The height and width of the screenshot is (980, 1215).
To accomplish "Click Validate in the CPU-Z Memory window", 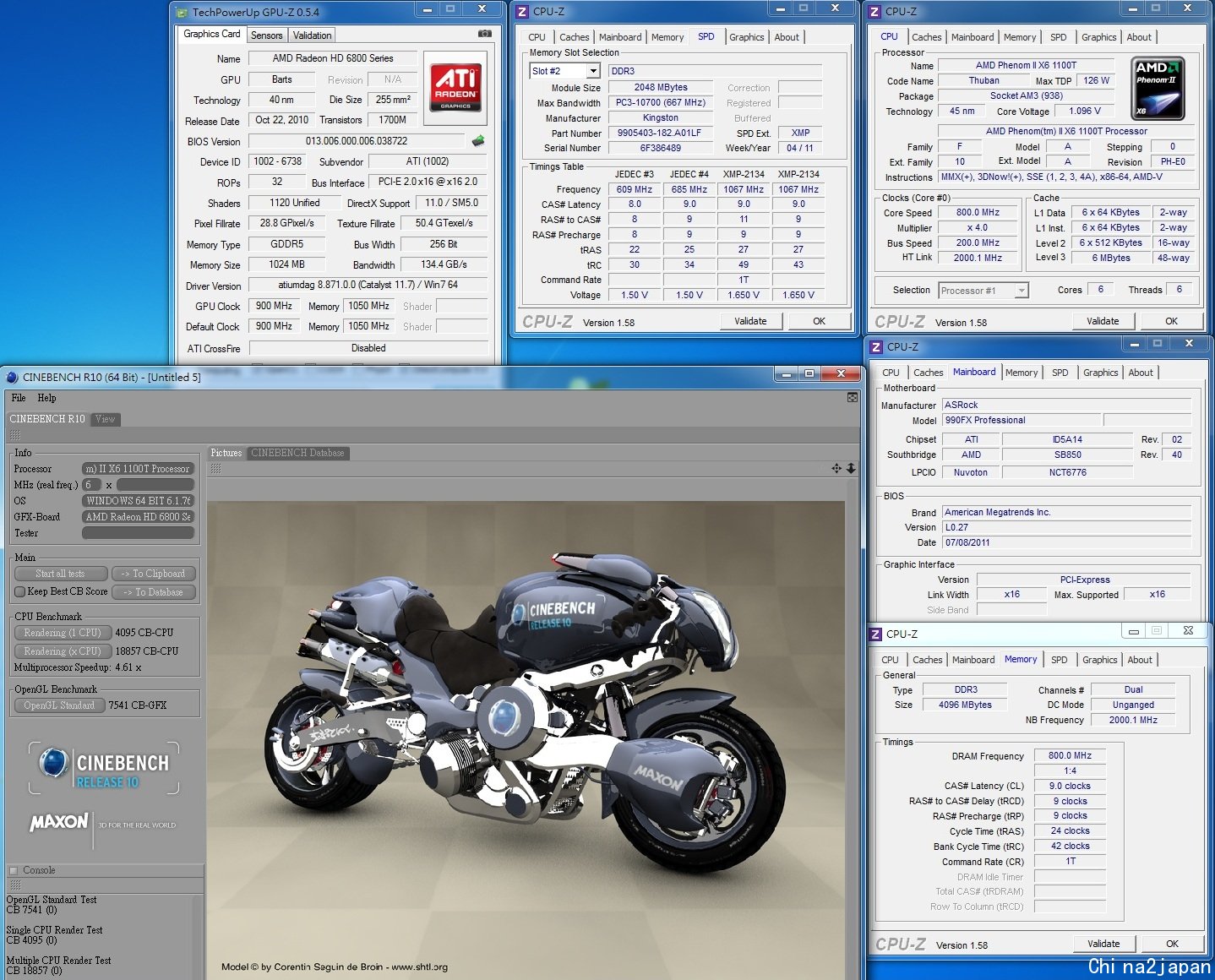I will coord(1103,944).
